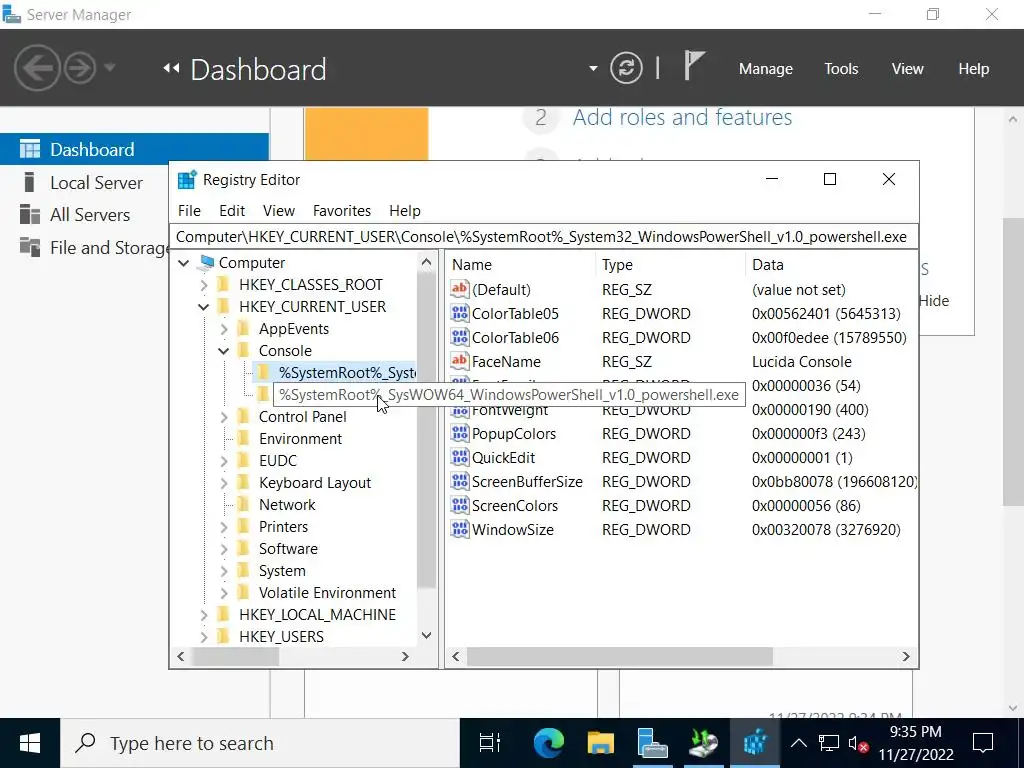Click the Server Manager forward arrow
1024x768 pixels.
pos(80,68)
